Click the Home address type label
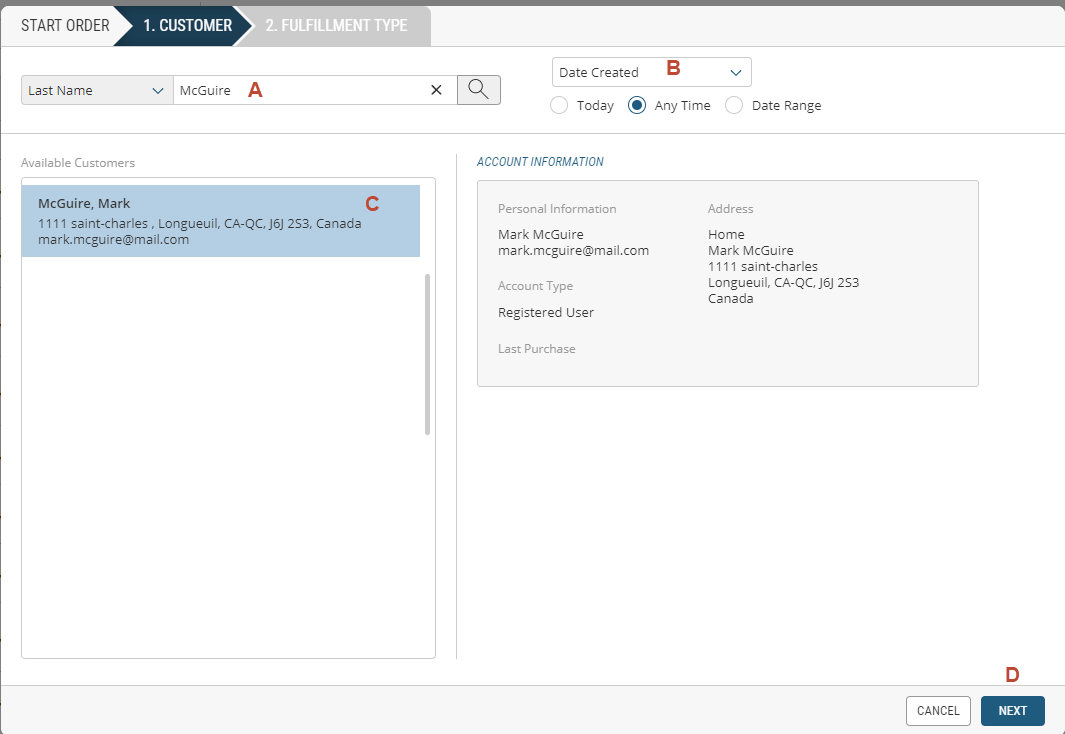The height and width of the screenshot is (734, 1065). coord(726,234)
